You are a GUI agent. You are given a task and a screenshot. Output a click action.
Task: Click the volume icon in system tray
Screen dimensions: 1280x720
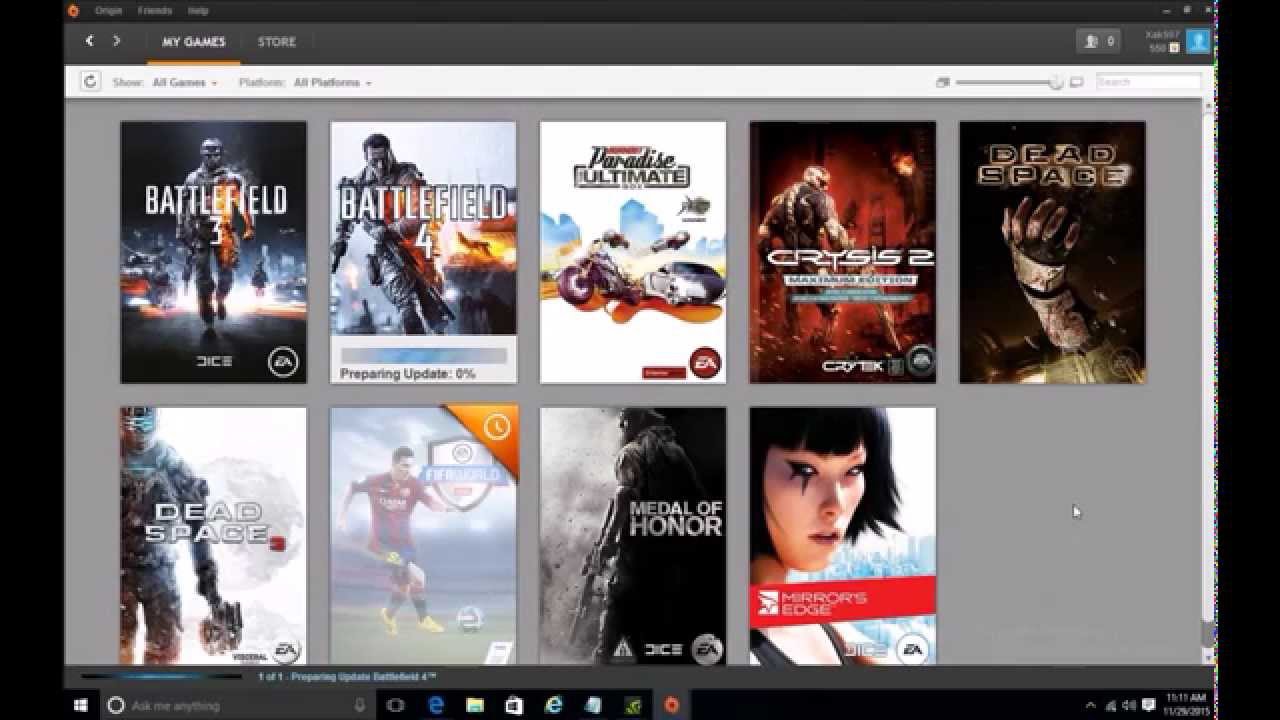click(1129, 705)
